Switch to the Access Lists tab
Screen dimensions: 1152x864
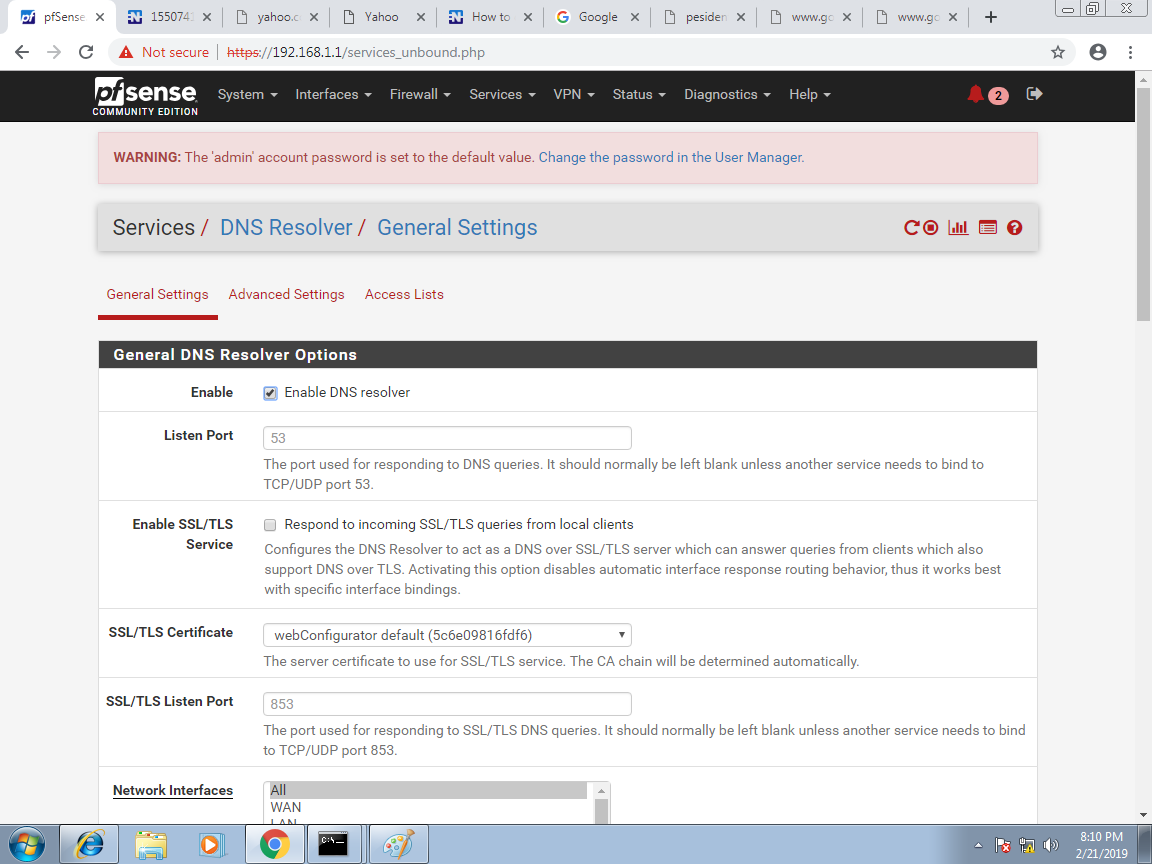(404, 295)
